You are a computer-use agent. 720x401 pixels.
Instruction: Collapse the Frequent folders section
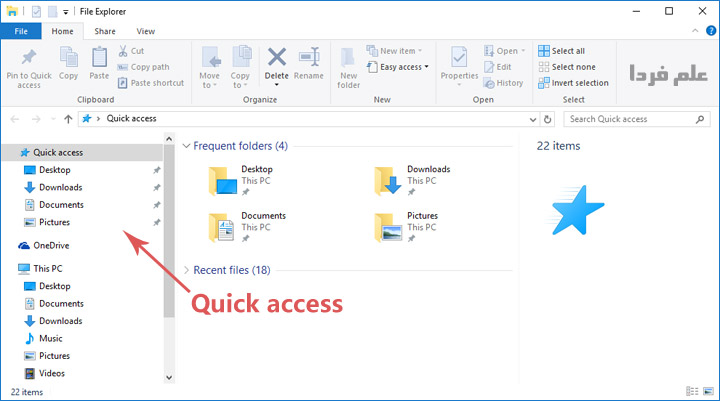(186, 146)
